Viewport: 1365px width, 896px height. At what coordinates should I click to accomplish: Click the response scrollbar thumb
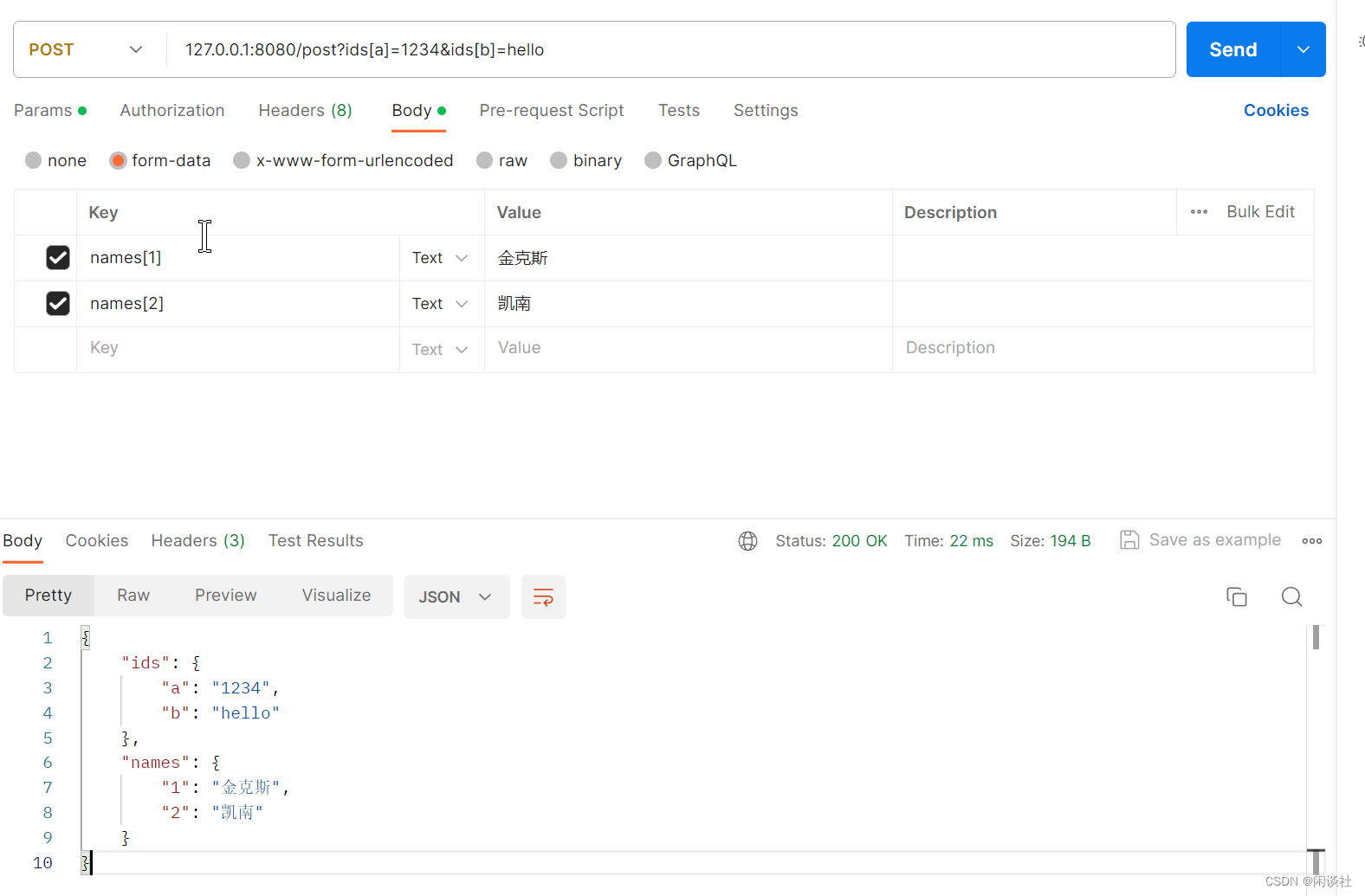point(1316,638)
